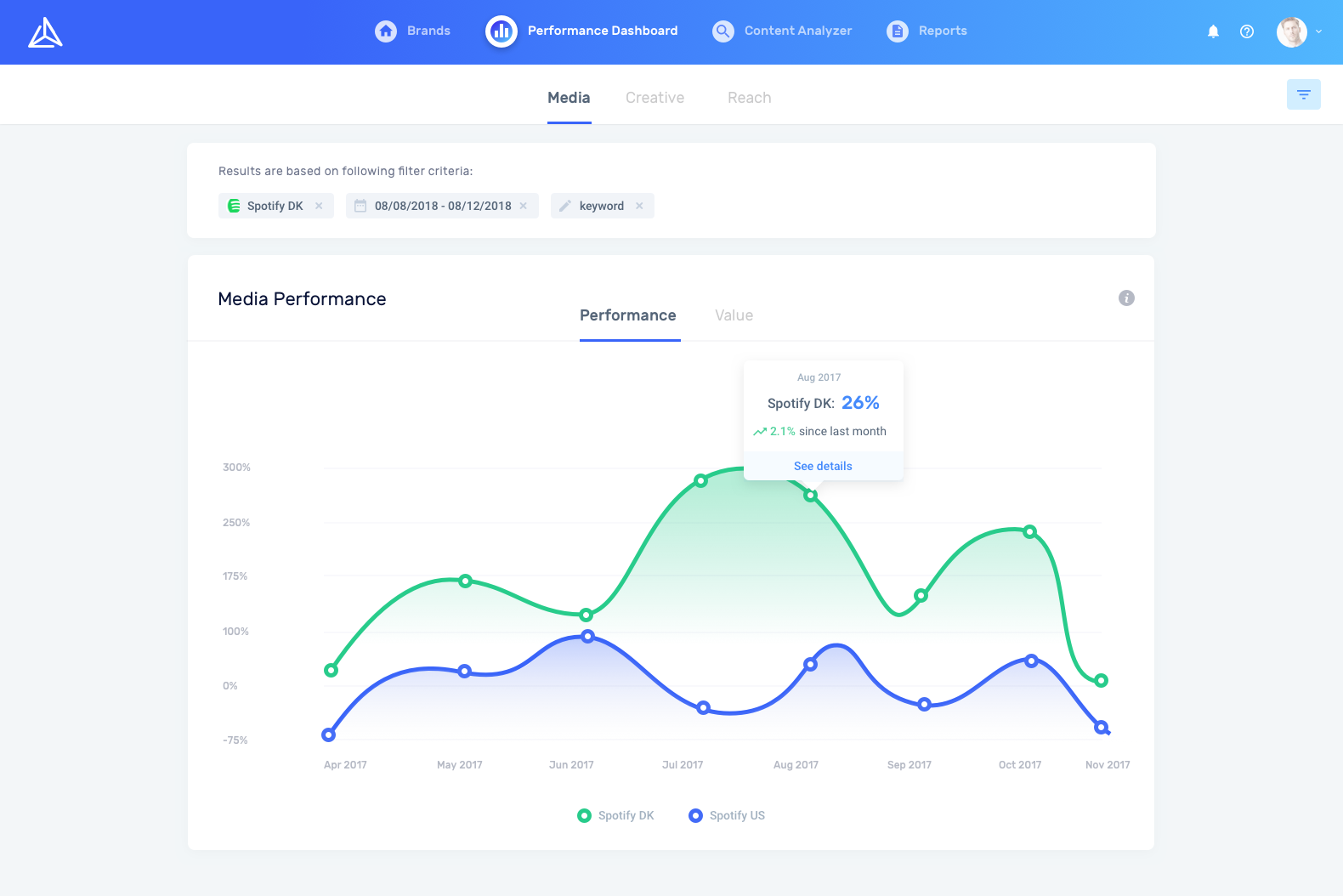This screenshot has height=896, width=1343.
Task: Click the user profile avatar
Action: 1292,31
